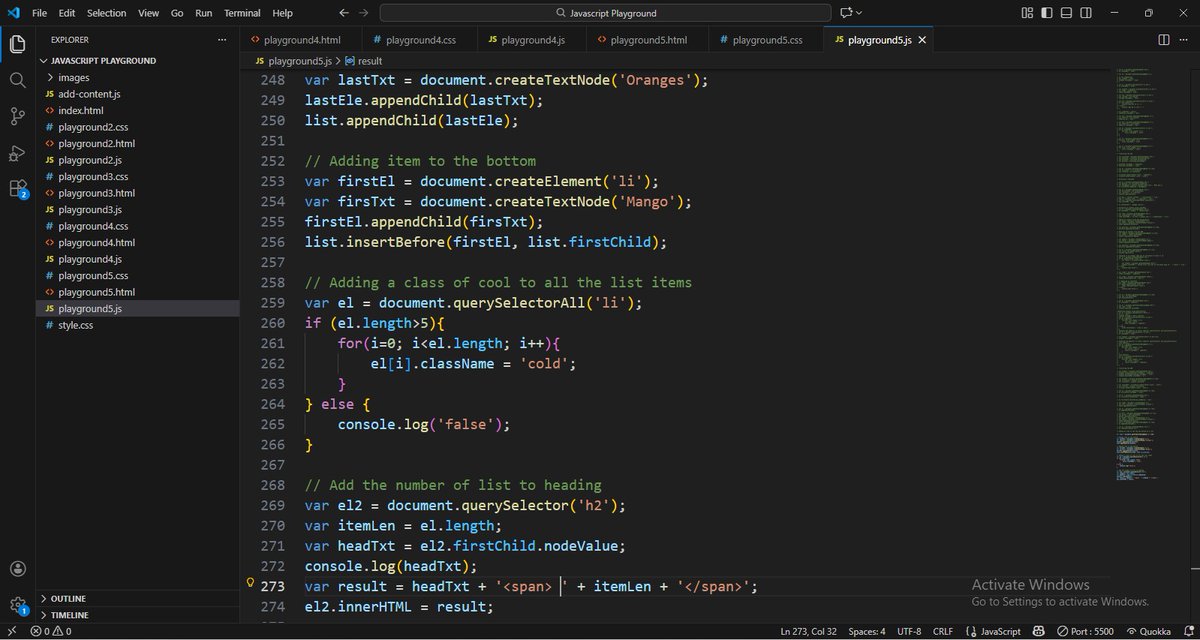Go back with the left arrow
The height and width of the screenshot is (640, 1200).
pos(343,13)
